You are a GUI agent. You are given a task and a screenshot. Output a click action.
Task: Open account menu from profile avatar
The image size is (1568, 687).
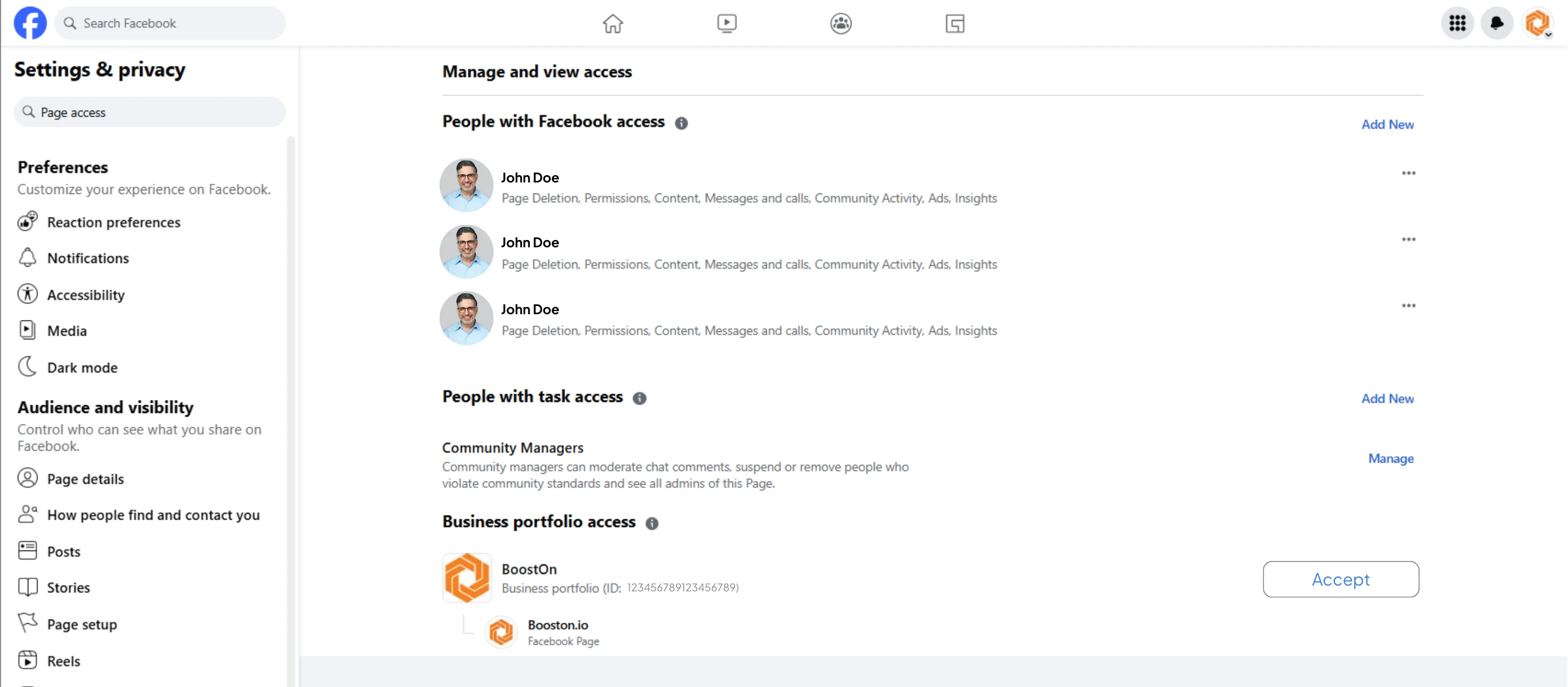pyautogui.click(x=1537, y=23)
